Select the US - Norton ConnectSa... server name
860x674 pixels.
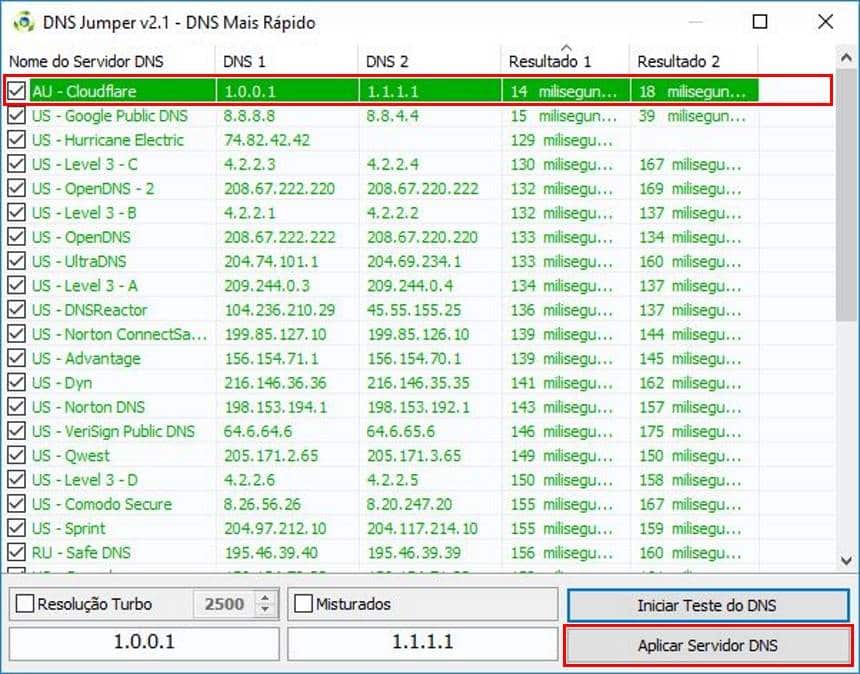[x=120, y=334]
